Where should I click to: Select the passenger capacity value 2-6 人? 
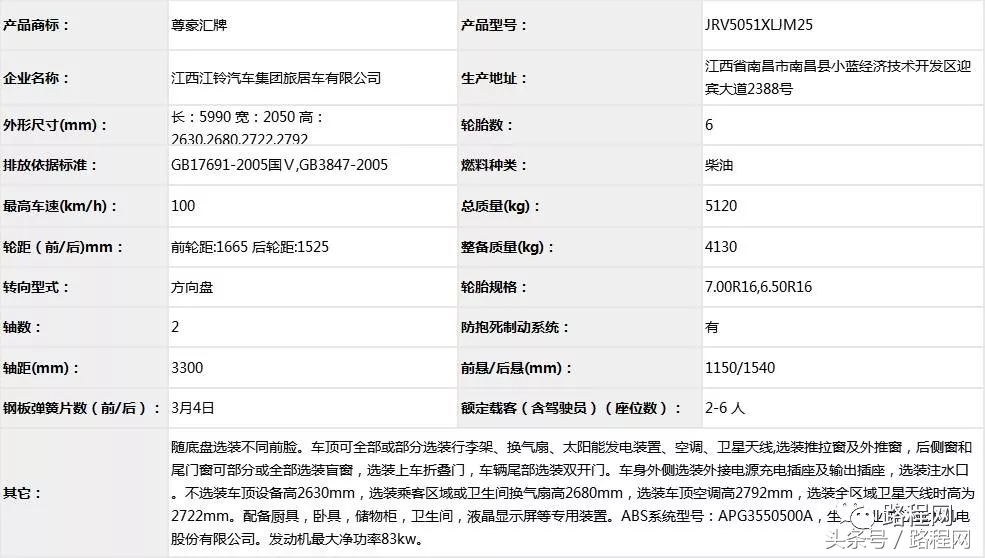coord(725,408)
